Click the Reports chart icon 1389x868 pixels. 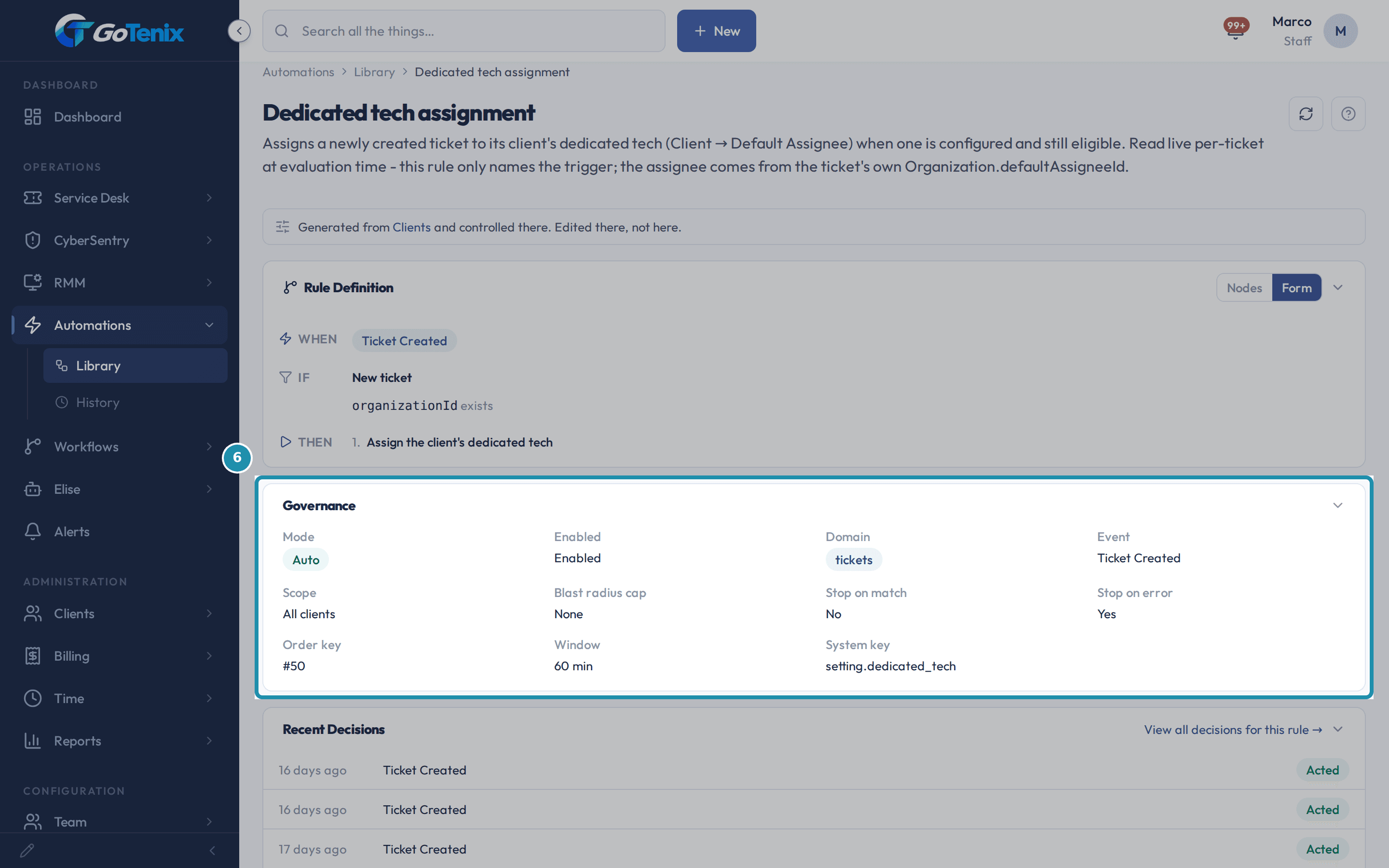click(x=33, y=741)
